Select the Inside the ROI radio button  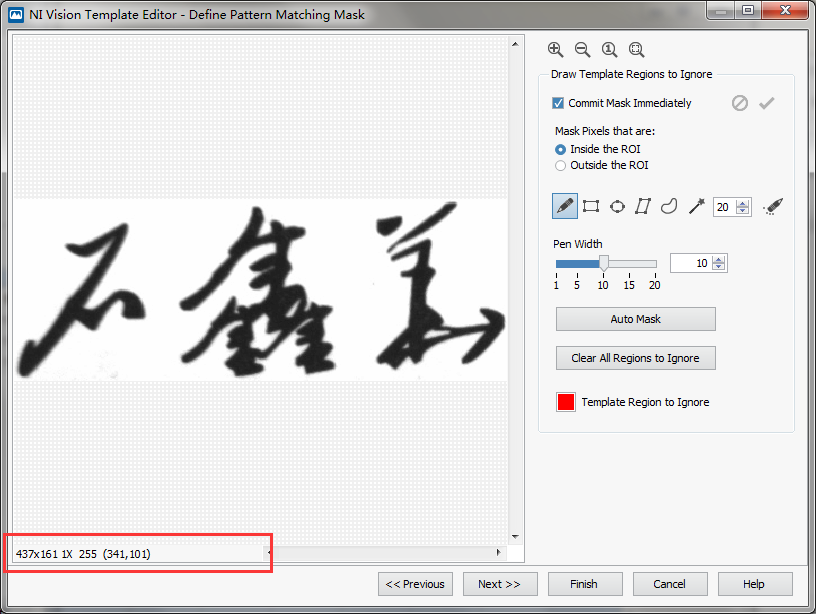(560, 149)
